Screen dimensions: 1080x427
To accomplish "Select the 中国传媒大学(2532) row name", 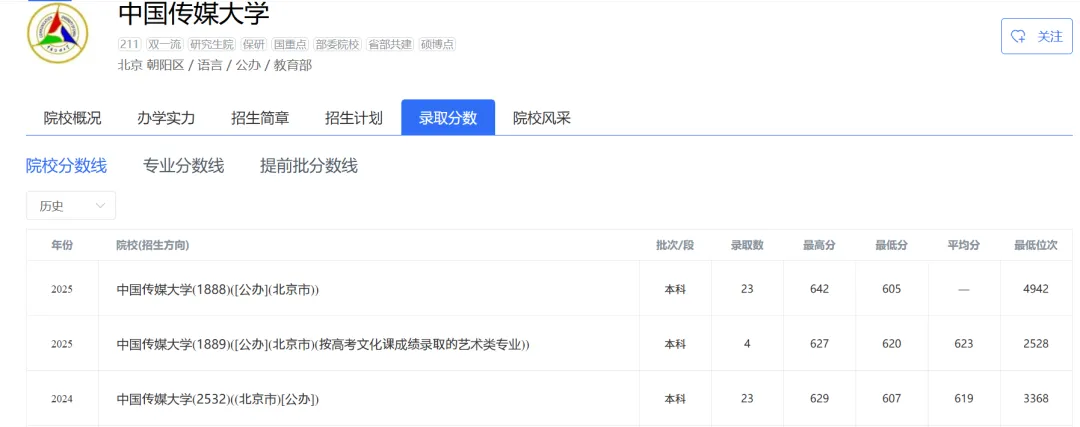I will (218, 399).
